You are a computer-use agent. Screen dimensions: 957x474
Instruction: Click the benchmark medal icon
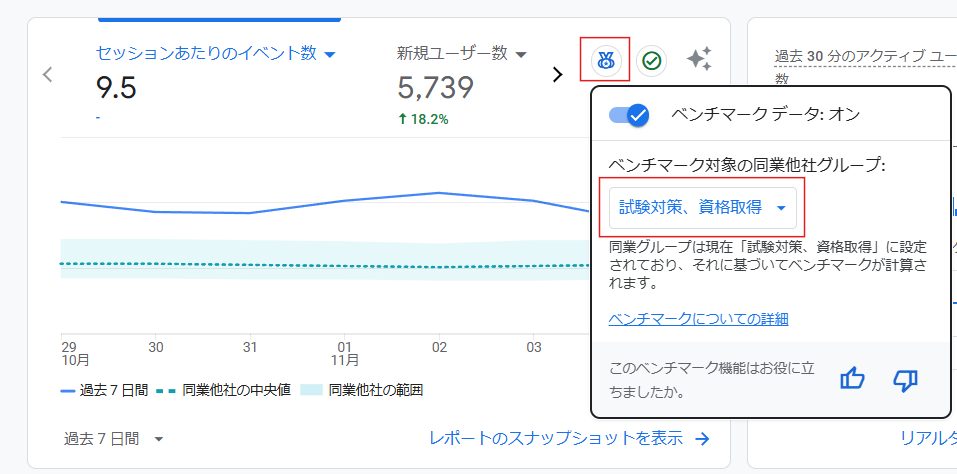click(605, 60)
